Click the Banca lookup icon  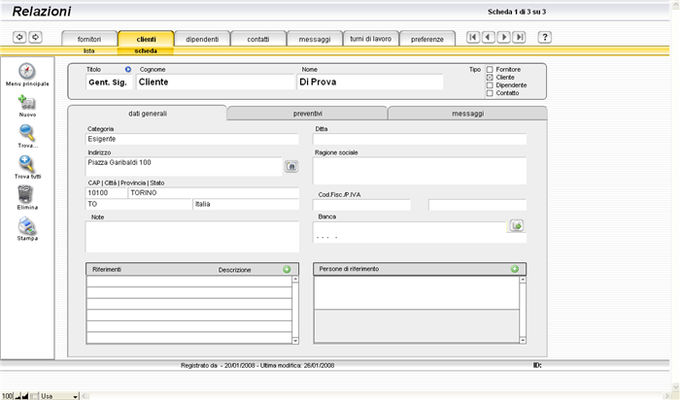click(517, 226)
